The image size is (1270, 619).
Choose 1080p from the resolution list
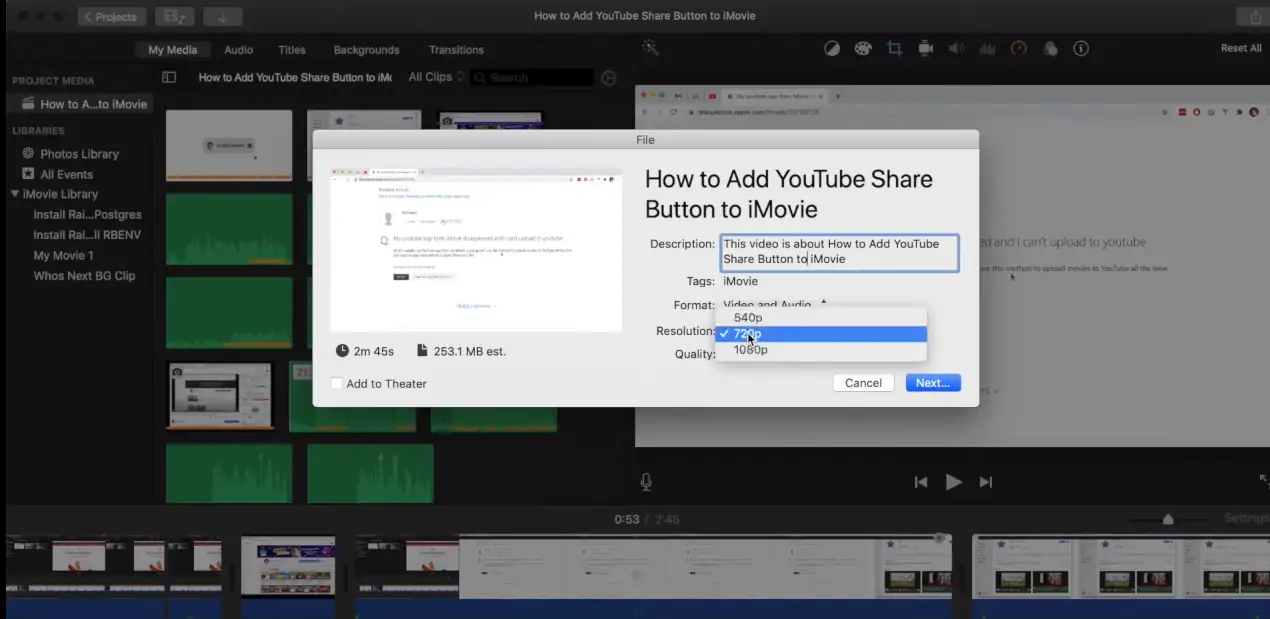[751, 350]
